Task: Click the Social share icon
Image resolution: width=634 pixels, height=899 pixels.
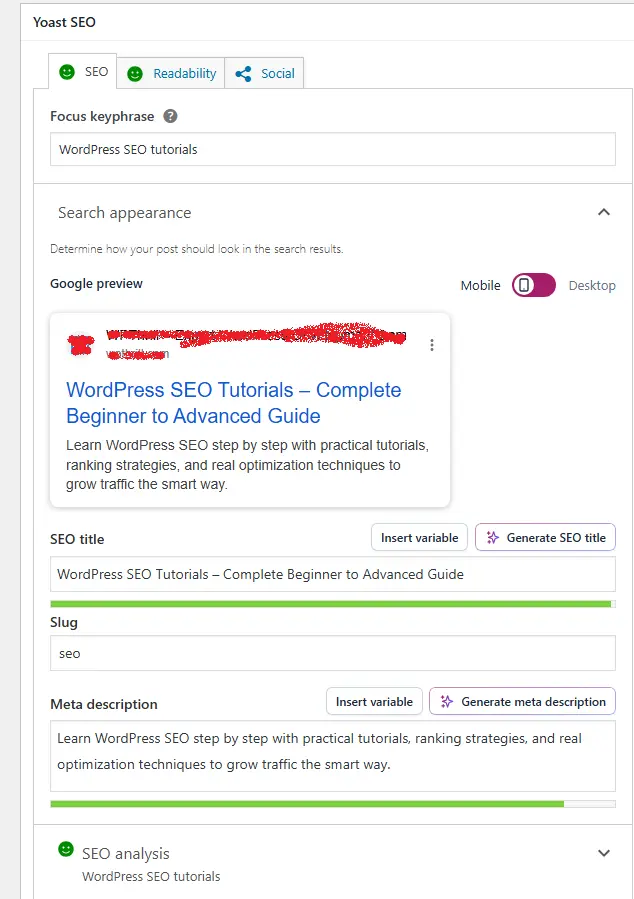Action: 243,73
